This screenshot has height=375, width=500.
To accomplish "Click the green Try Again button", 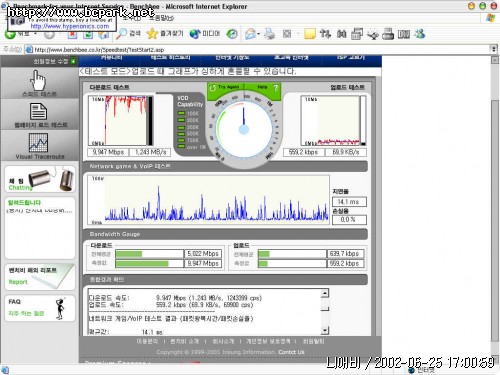I will 225,87.
